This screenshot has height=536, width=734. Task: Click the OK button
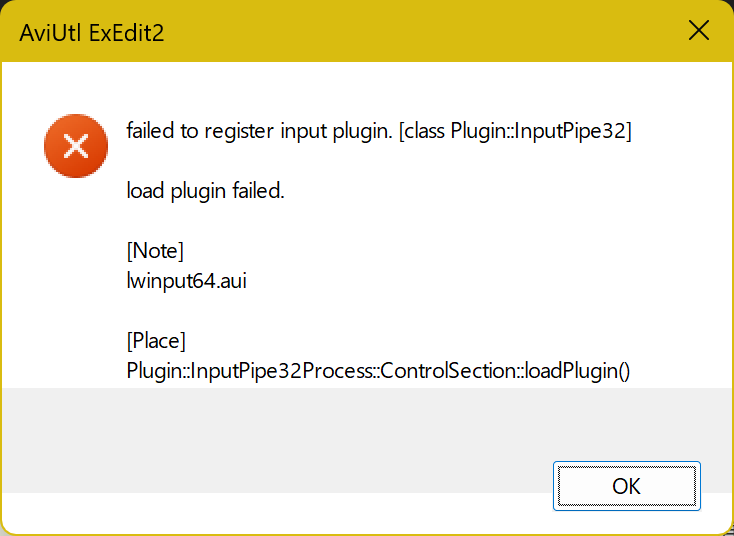point(626,486)
